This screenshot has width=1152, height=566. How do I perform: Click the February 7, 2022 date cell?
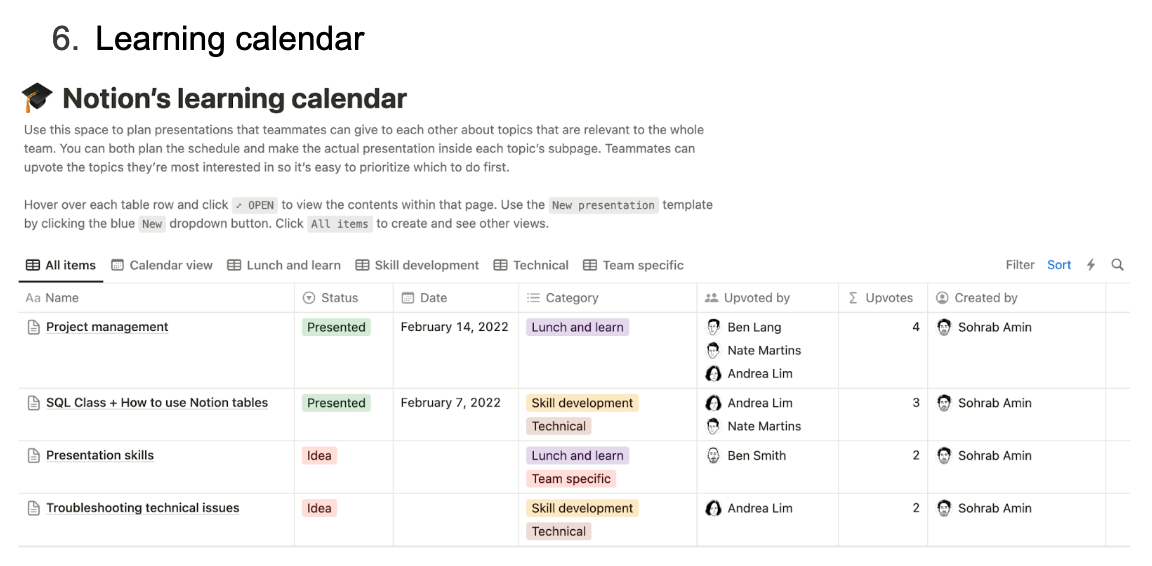(x=450, y=403)
